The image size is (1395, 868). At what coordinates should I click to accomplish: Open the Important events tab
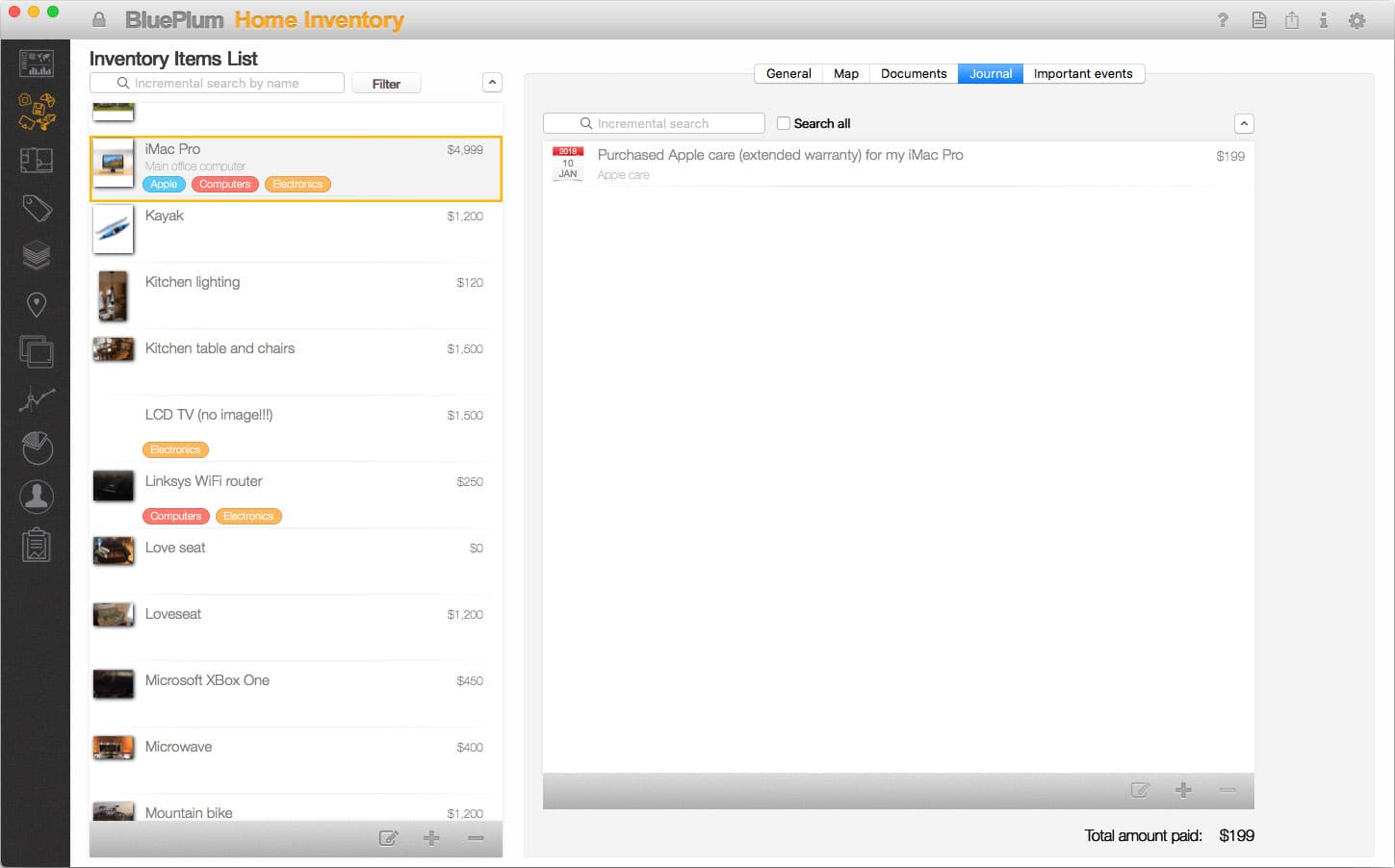tap(1083, 73)
